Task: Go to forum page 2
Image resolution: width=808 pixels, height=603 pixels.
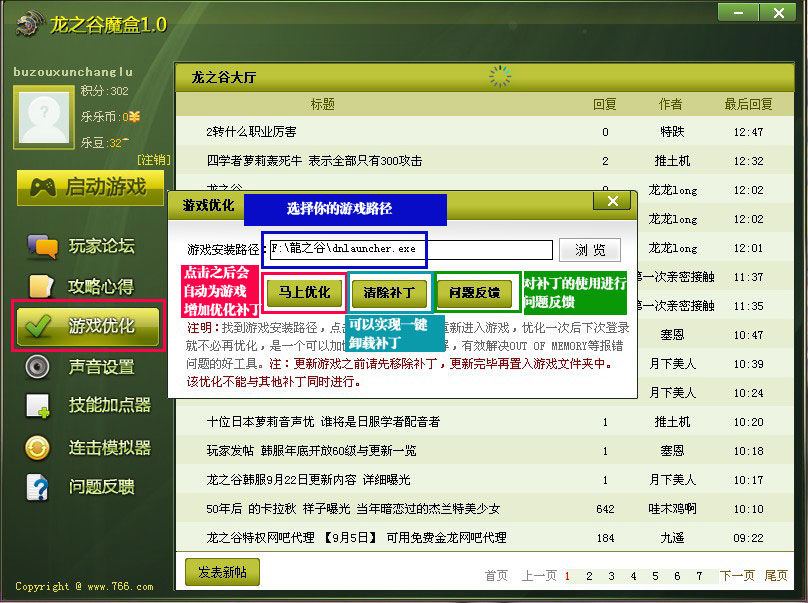Action: pos(588,576)
